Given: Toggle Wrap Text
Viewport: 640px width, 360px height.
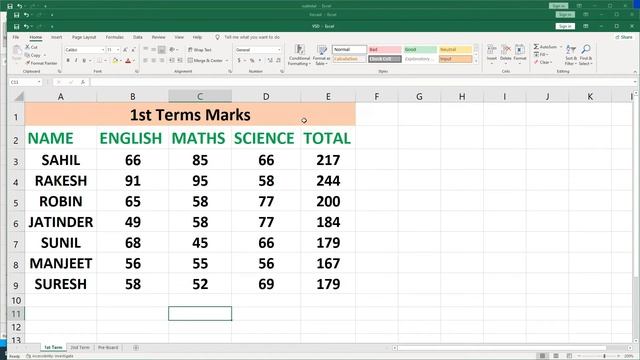Looking at the screenshot, I should coord(200,50).
